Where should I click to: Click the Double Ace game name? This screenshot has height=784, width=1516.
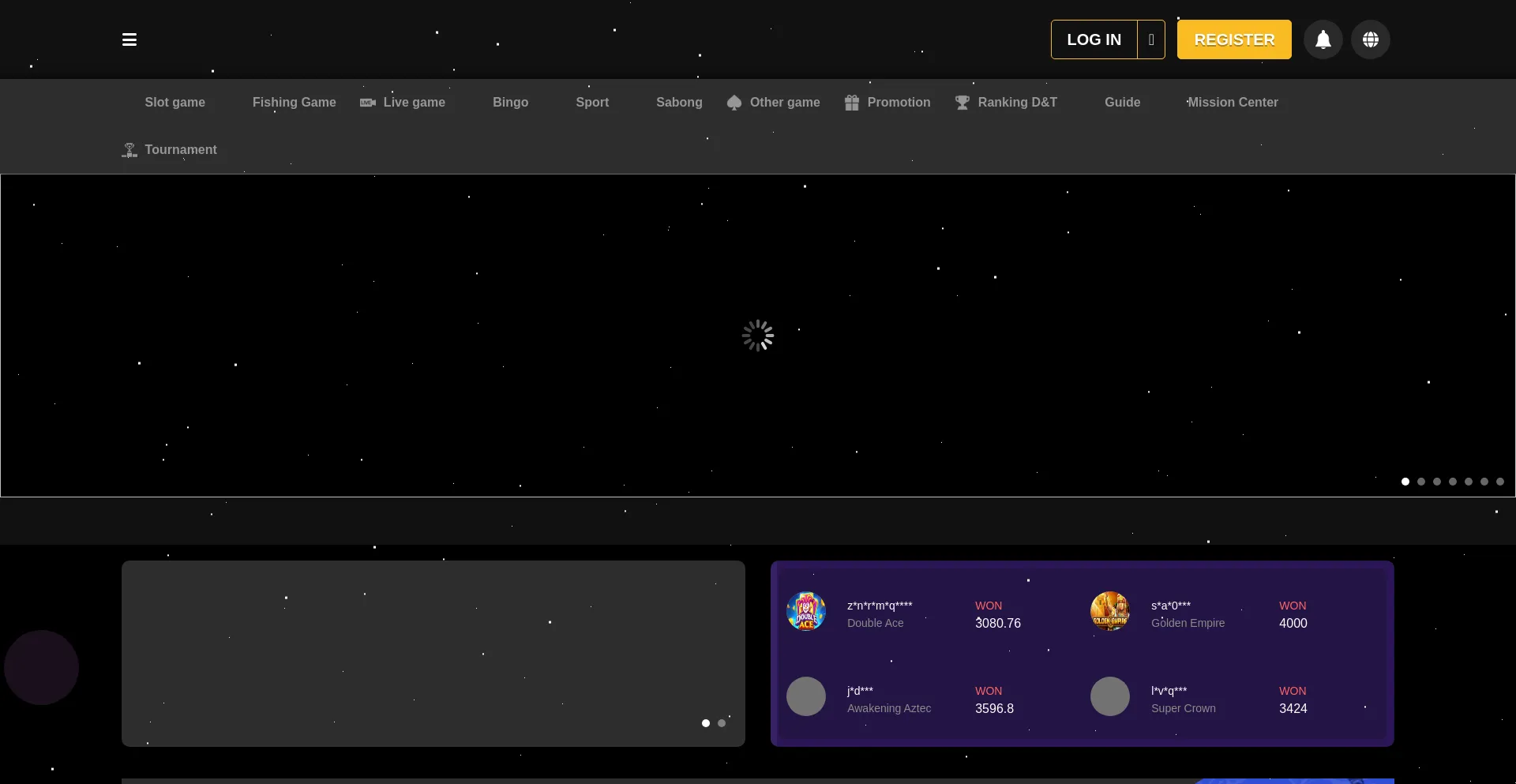pyautogui.click(x=876, y=623)
